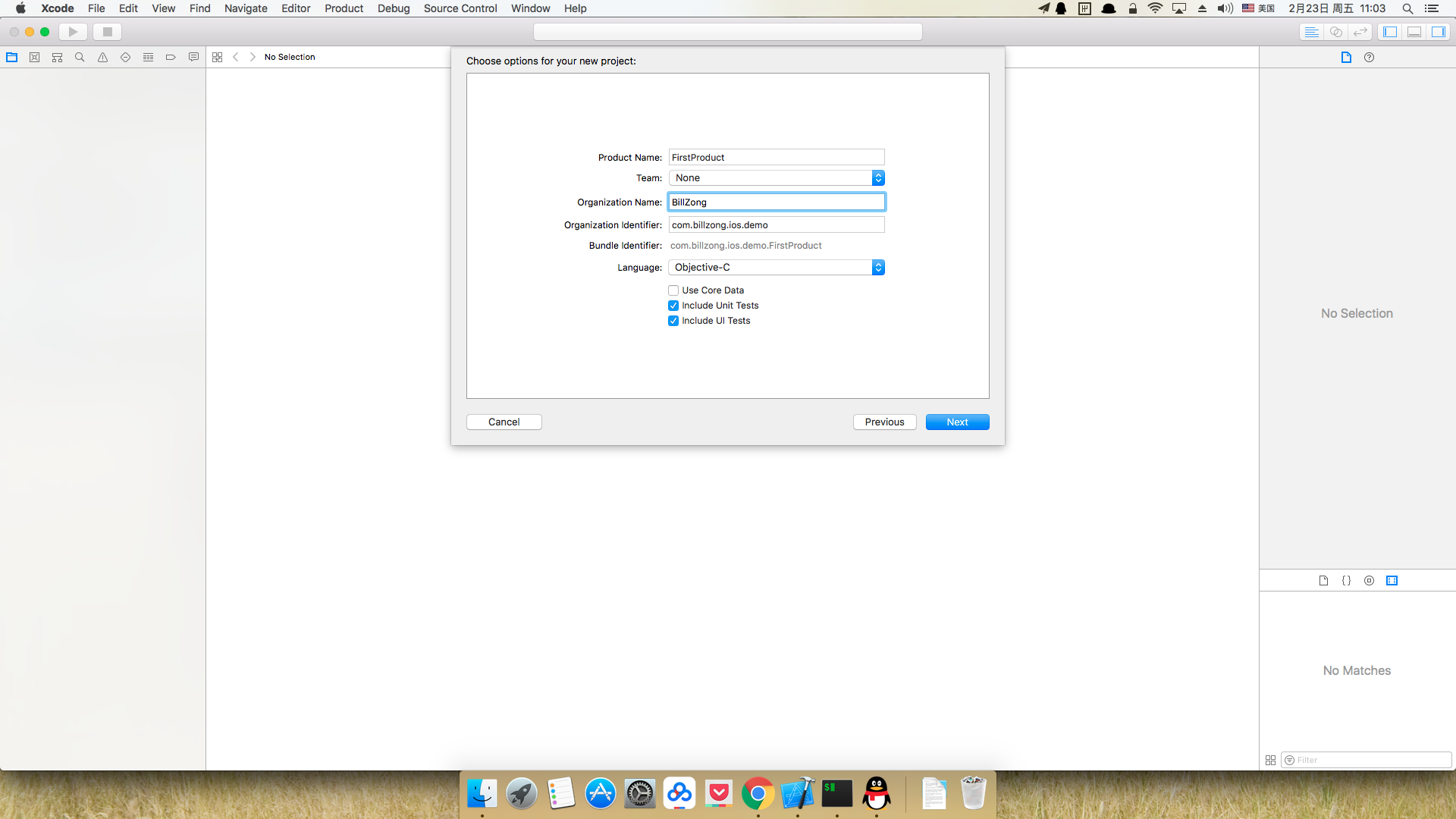Click the Previous button
Viewport: 1456px width, 819px height.
[884, 422]
